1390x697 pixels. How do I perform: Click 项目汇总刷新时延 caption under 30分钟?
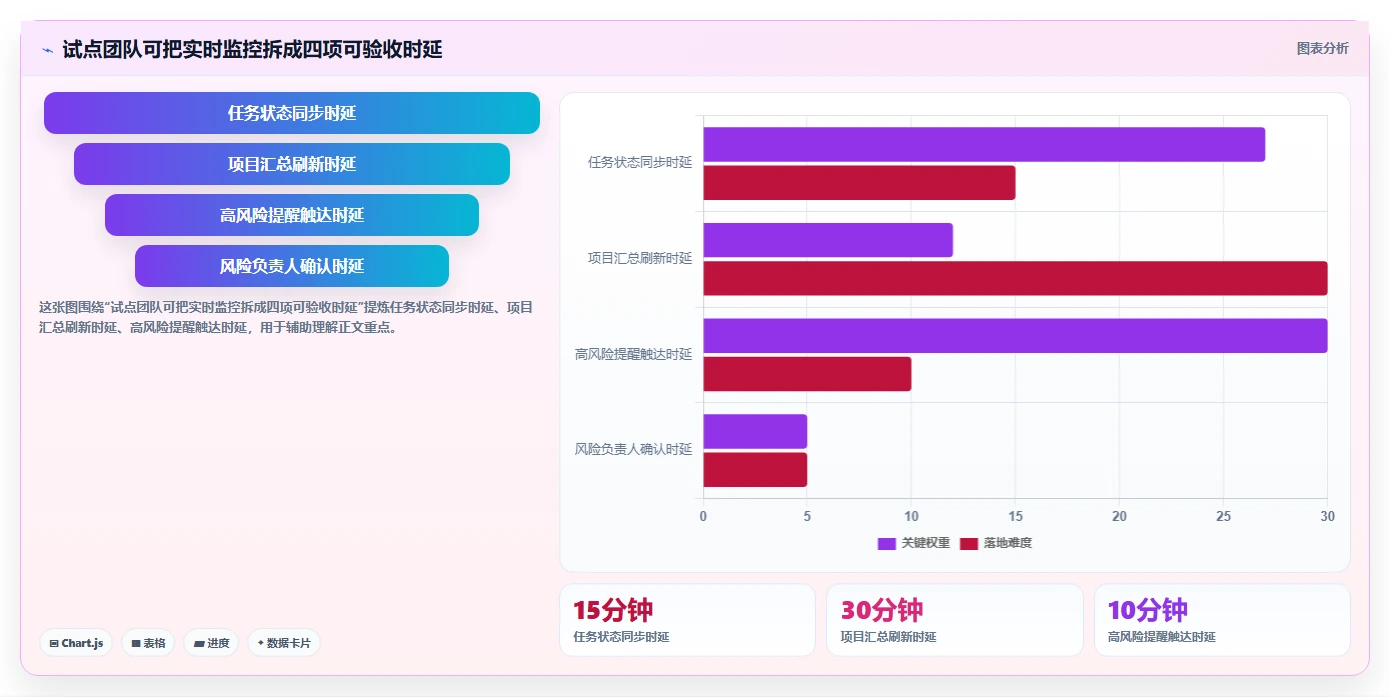(x=888, y=637)
